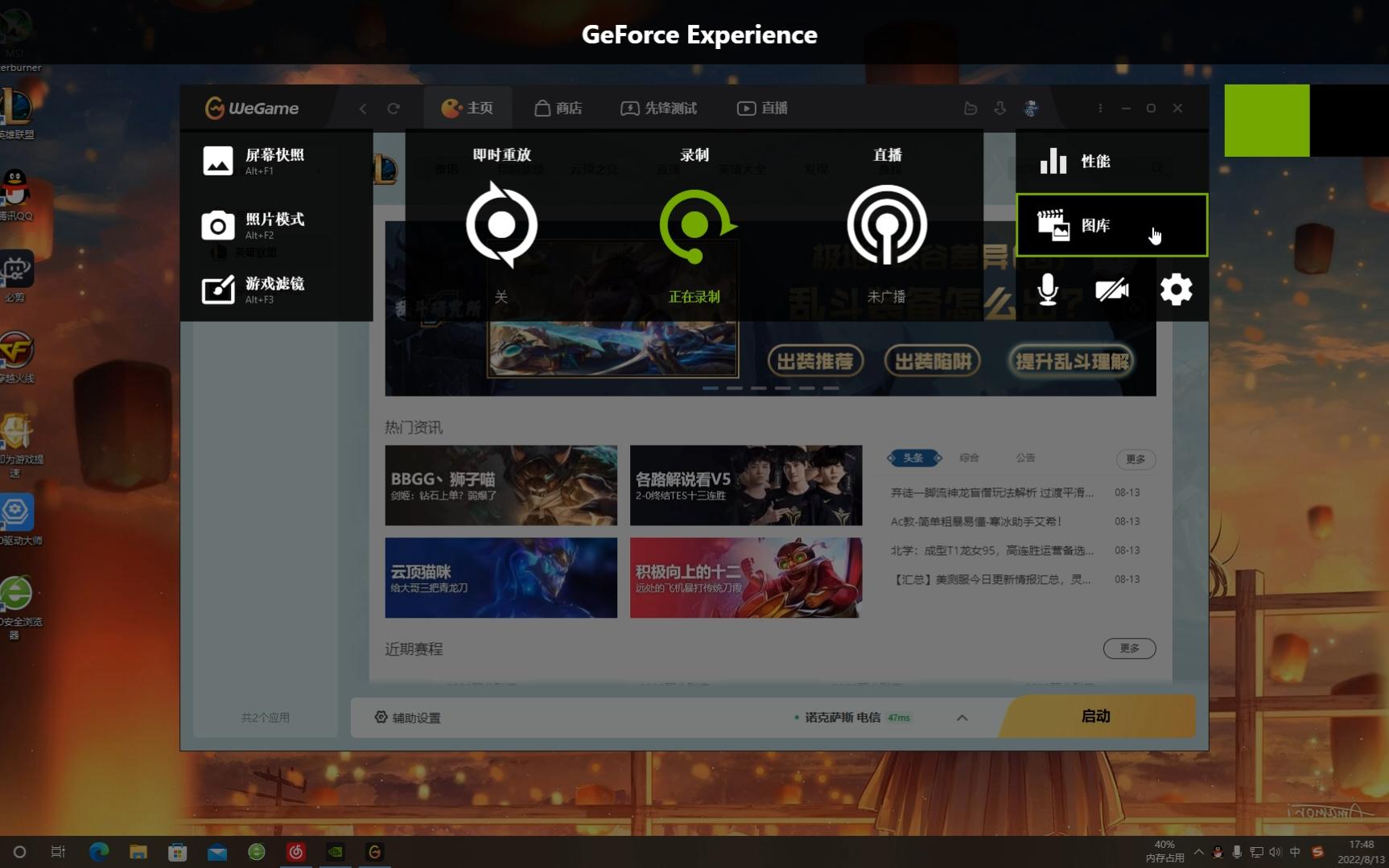Open volume control in tray
The height and width of the screenshot is (868, 1389).
point(1275,852)
